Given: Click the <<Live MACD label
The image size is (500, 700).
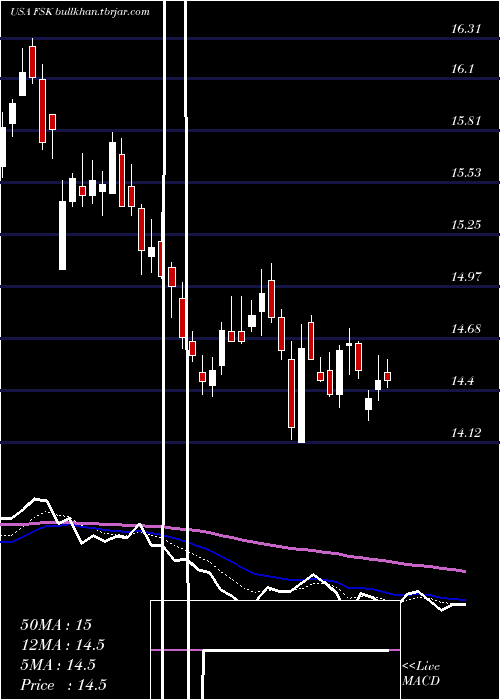Looking at the screenshot, I should click(421, 674).
